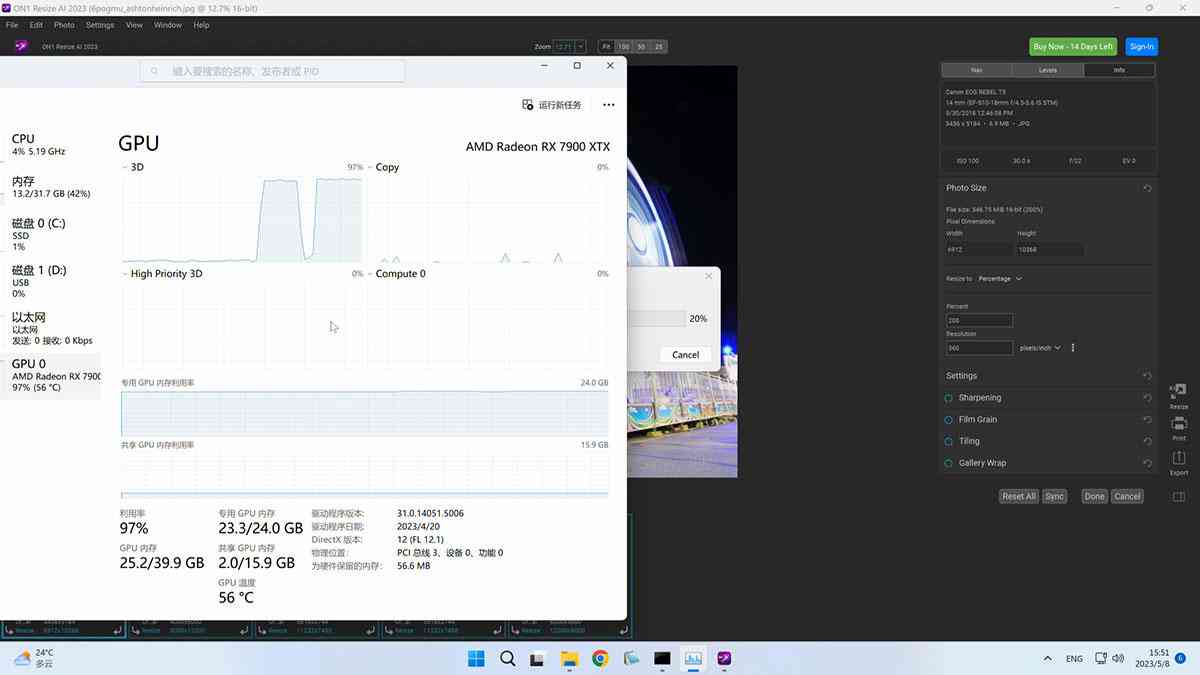Open the pixels/inch unit dropdown
The image size is (1200, 675).
coord(1041,348)
